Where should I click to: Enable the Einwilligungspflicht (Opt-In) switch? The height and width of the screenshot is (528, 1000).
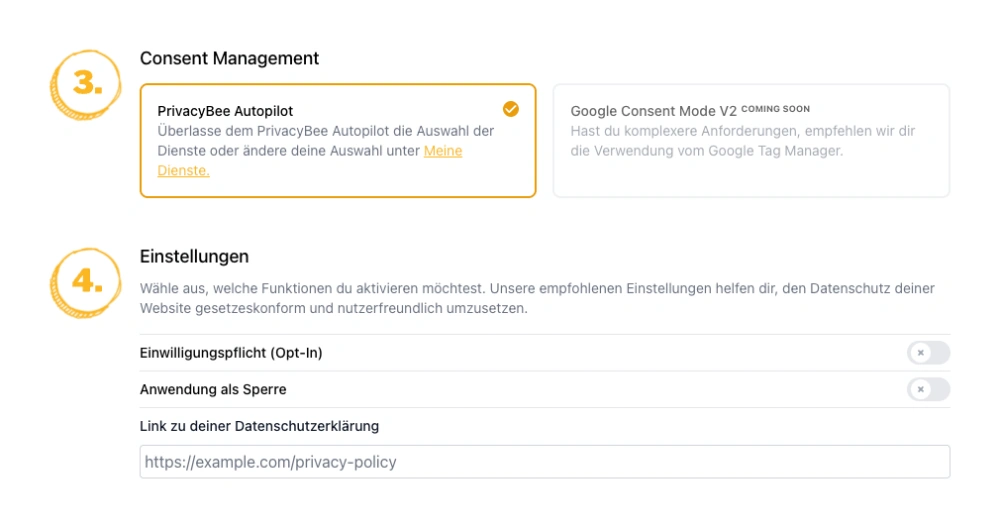point(928,353)
